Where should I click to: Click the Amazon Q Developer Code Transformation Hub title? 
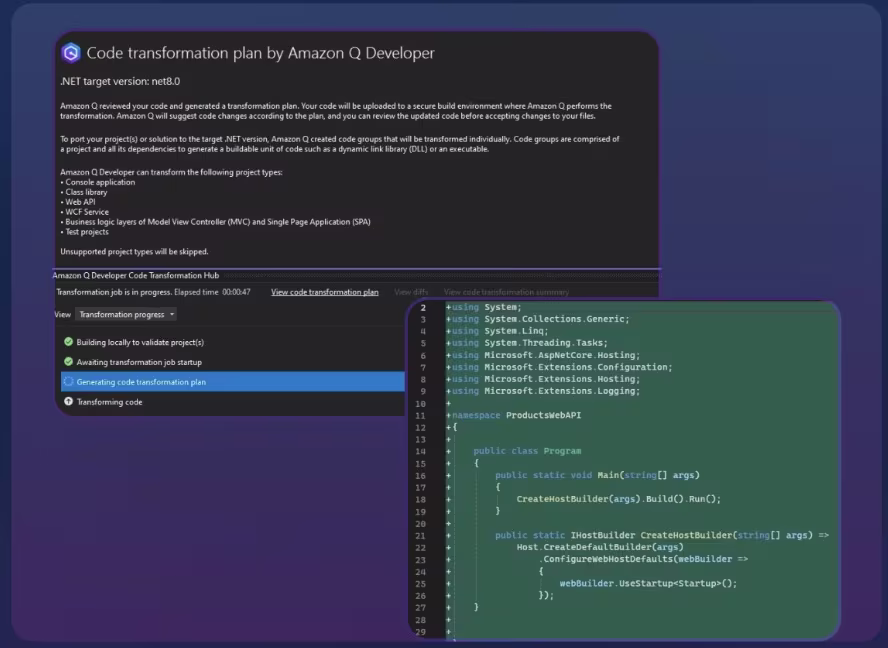pos(135,275)
